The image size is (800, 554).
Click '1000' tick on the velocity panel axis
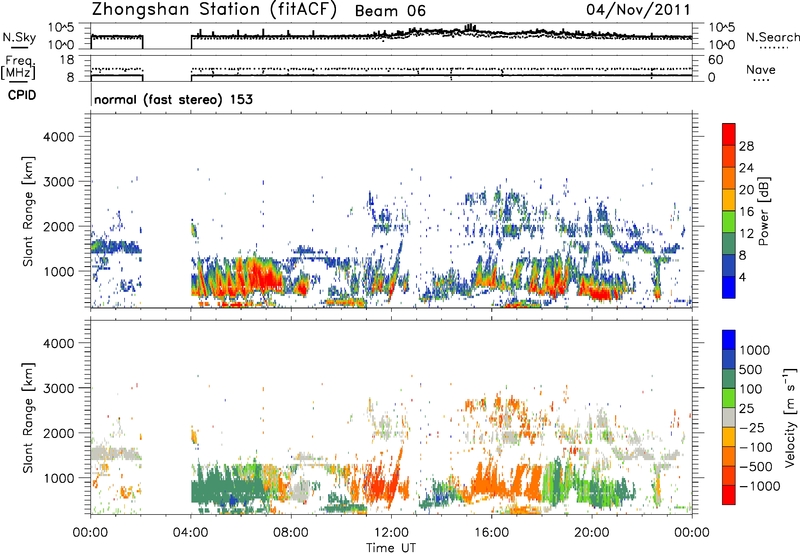click(58, 478)
